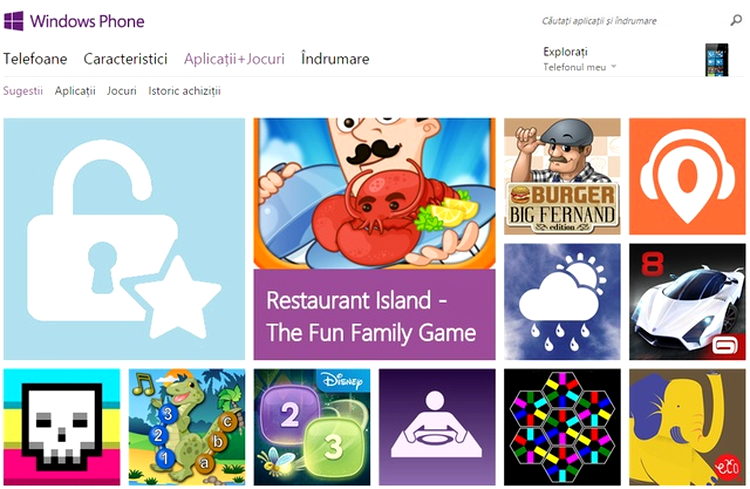Switch to the Jocuri sub-tab
The image size is (750, 489).
pyautogui.click(x=121, y=91)
